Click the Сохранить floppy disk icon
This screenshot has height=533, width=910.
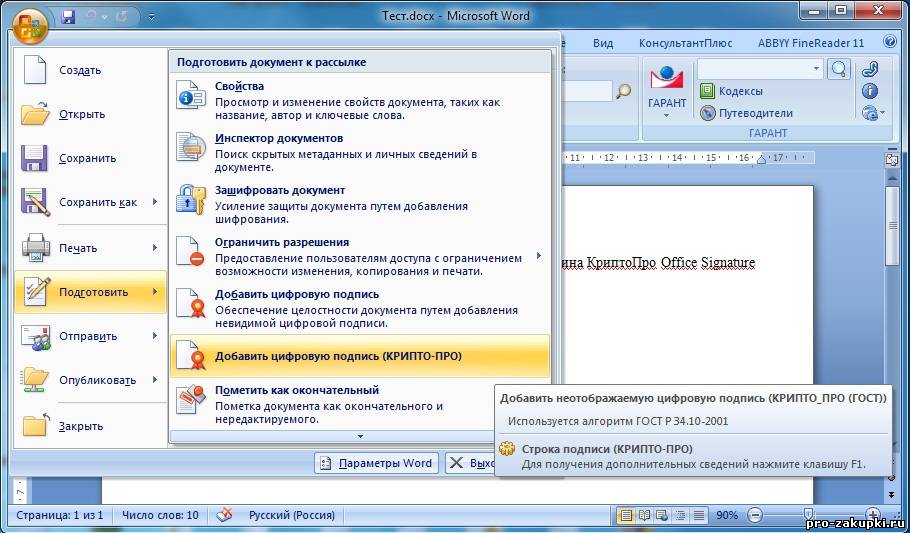(34, 158)
